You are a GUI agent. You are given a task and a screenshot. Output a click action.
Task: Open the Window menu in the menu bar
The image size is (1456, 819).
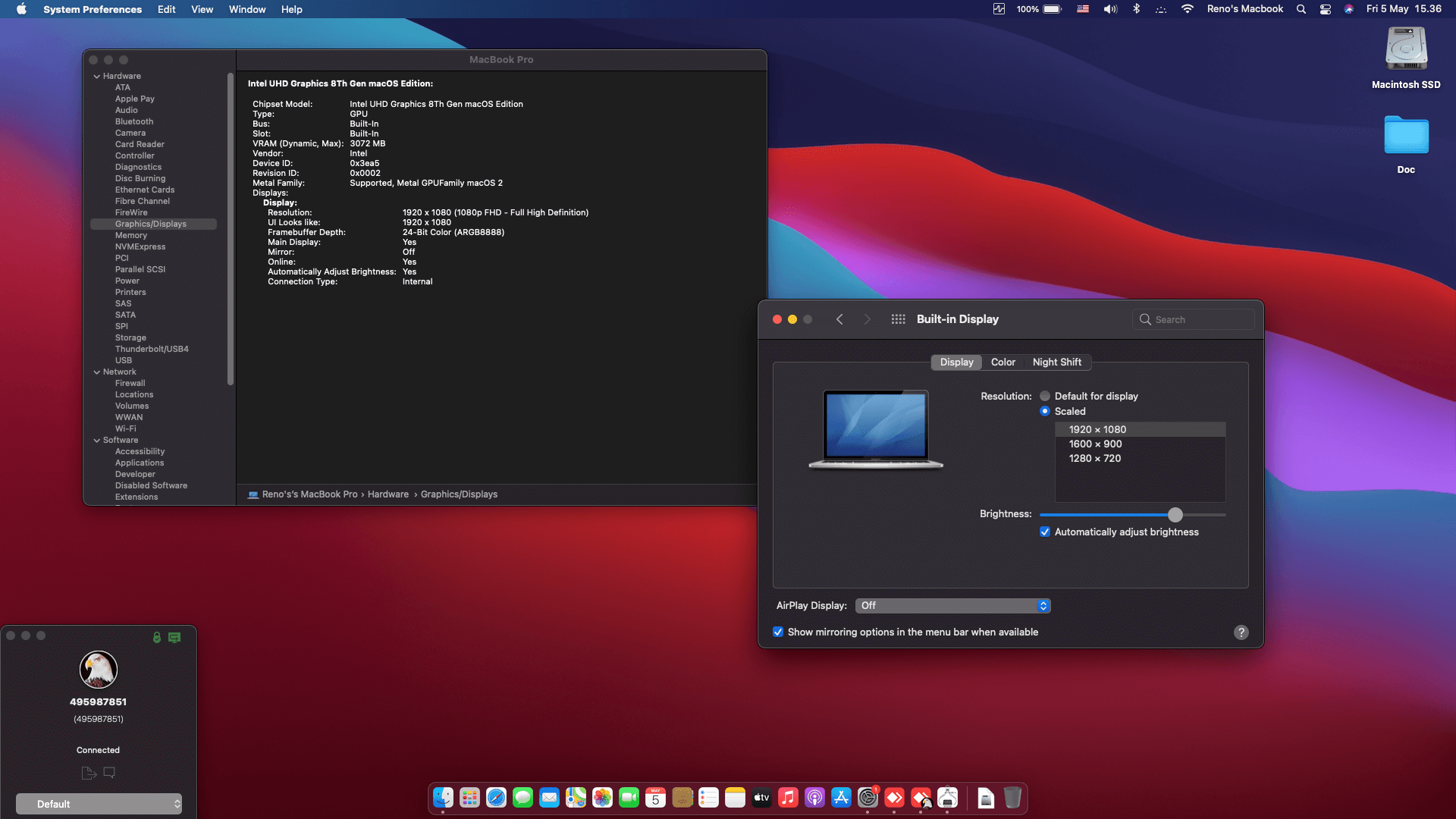click(x=246, y=9)
